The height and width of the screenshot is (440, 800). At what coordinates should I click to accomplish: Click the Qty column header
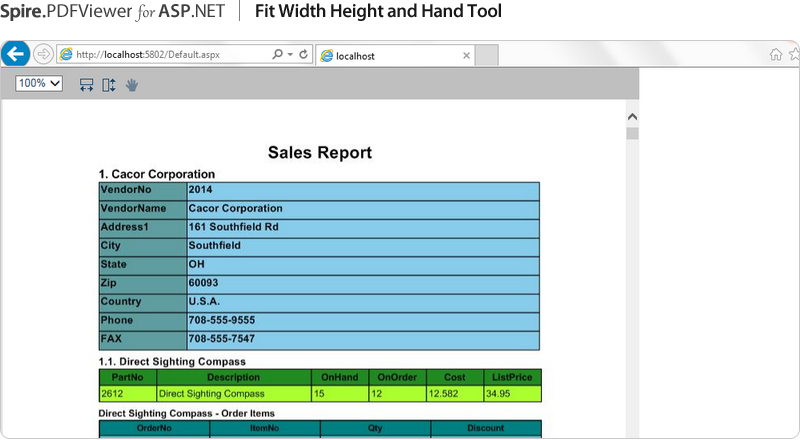click(x=375, y=428)
